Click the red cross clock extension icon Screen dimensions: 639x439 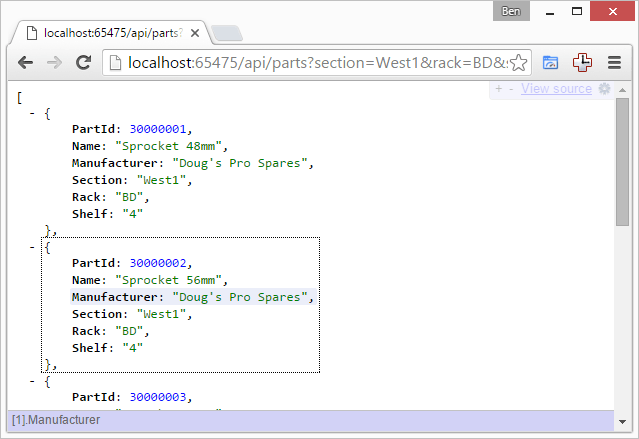[582, 62]
